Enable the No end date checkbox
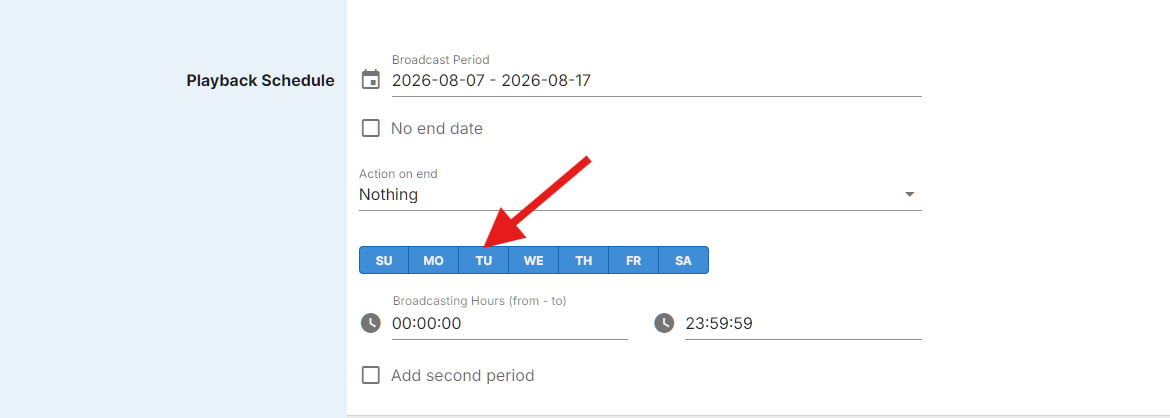This screenshot has height=418, width=1170. tap(371, 128)
